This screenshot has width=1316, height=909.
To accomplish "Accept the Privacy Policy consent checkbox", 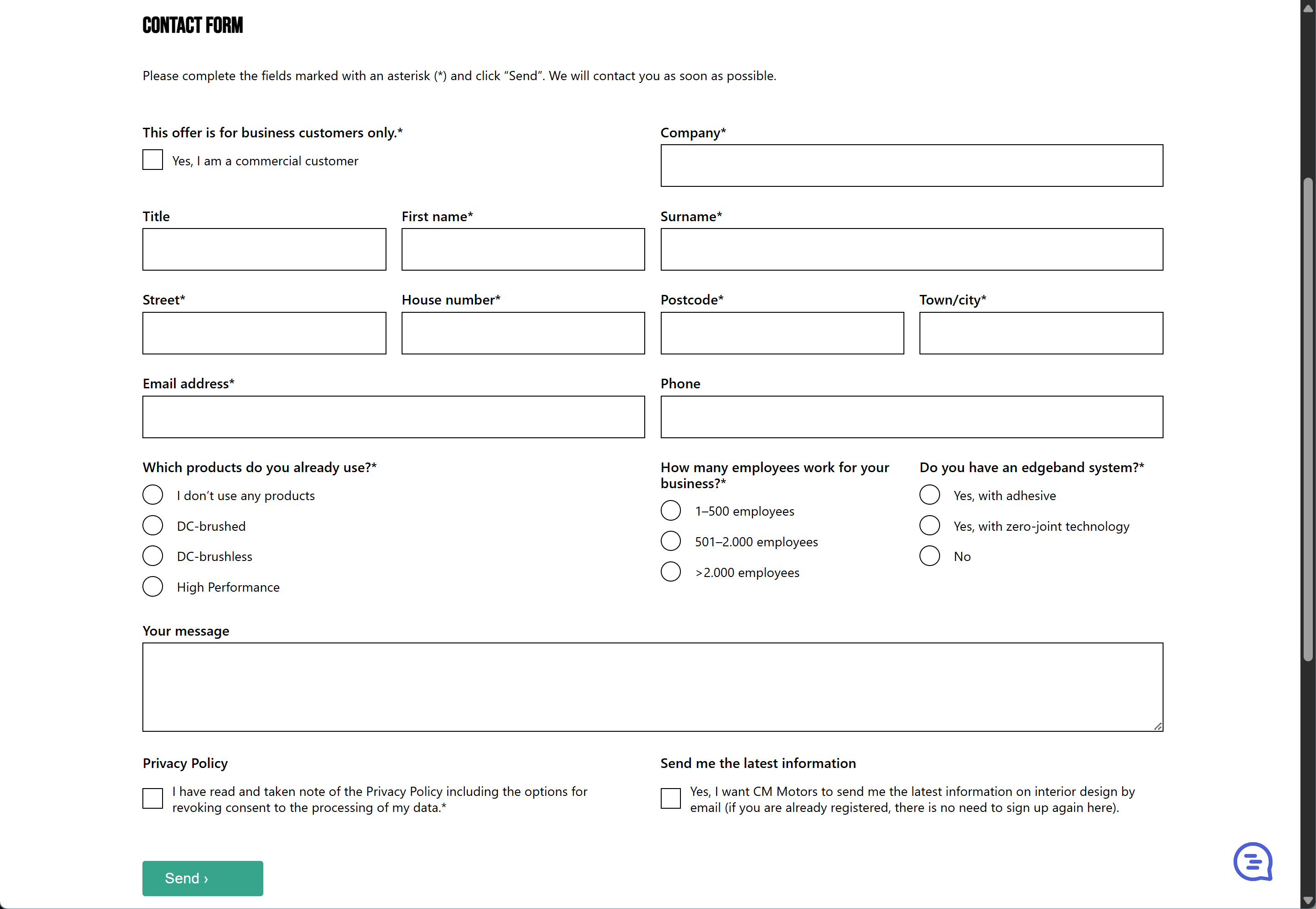I will [x=152, y=799].
